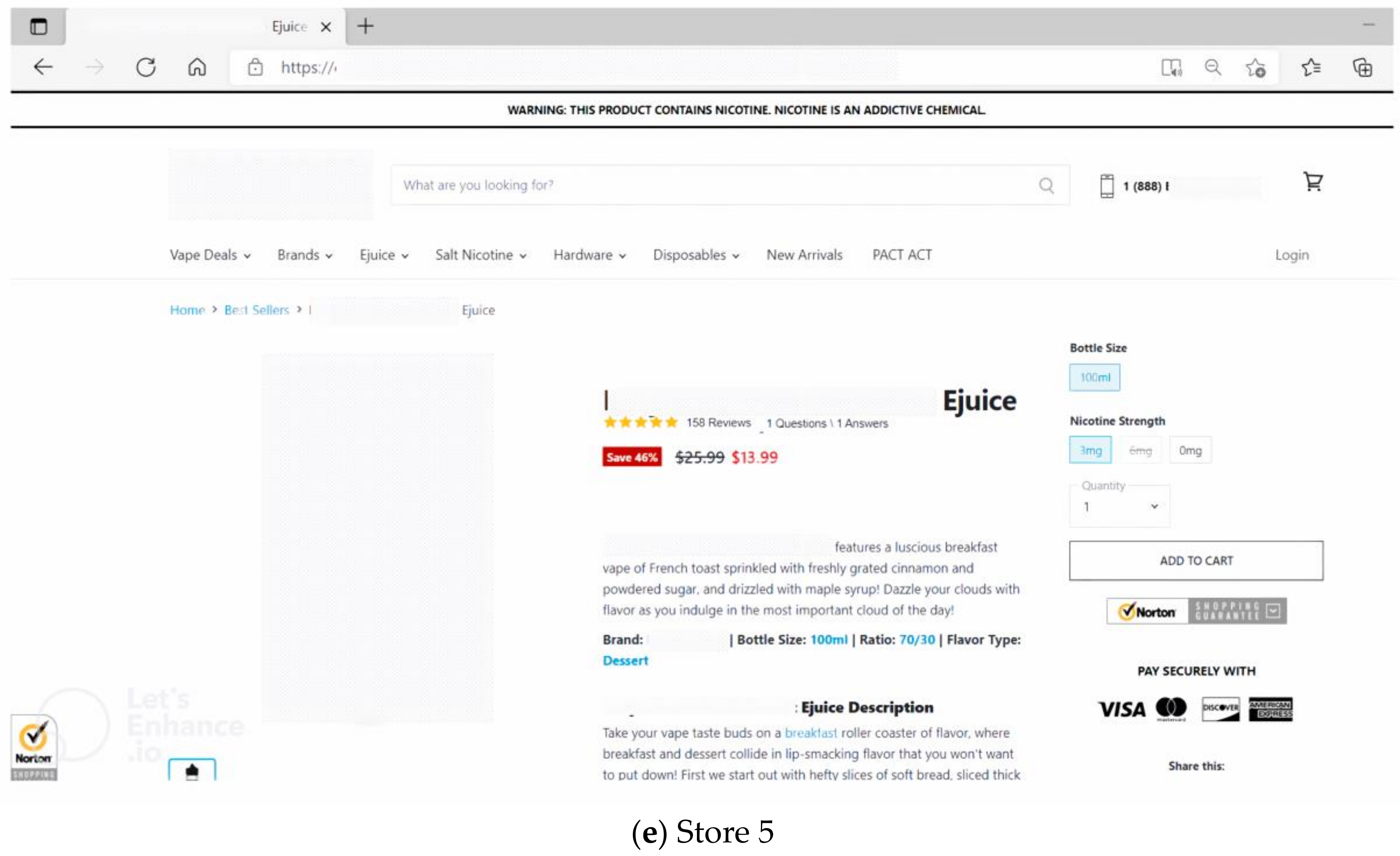The image size is (1400, 856).
Task: Open the Quantity dropdown
Action: click(1119, 506)
